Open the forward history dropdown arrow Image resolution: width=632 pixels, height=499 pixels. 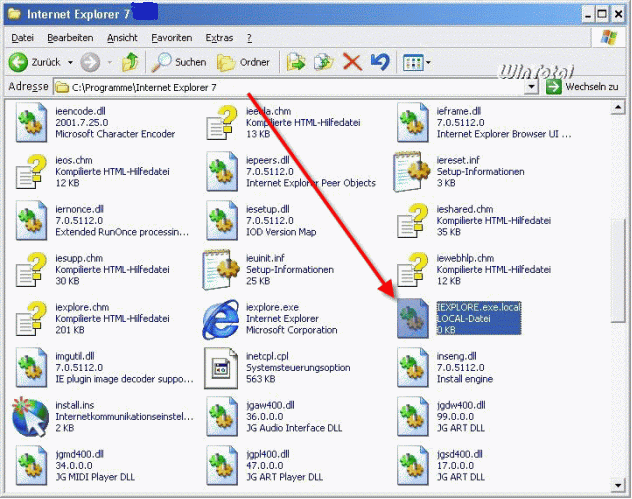110,62
